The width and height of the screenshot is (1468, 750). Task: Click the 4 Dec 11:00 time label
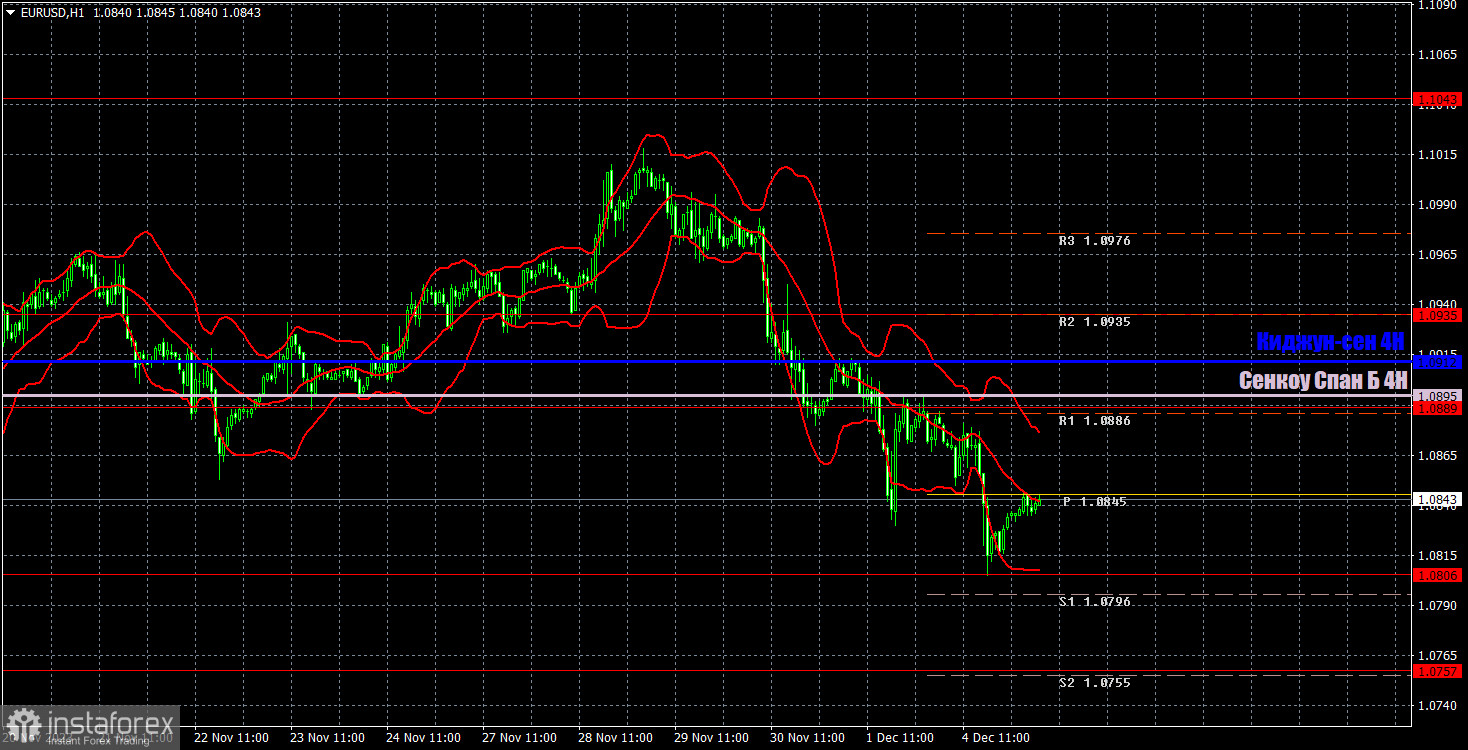tap(995, 737)
